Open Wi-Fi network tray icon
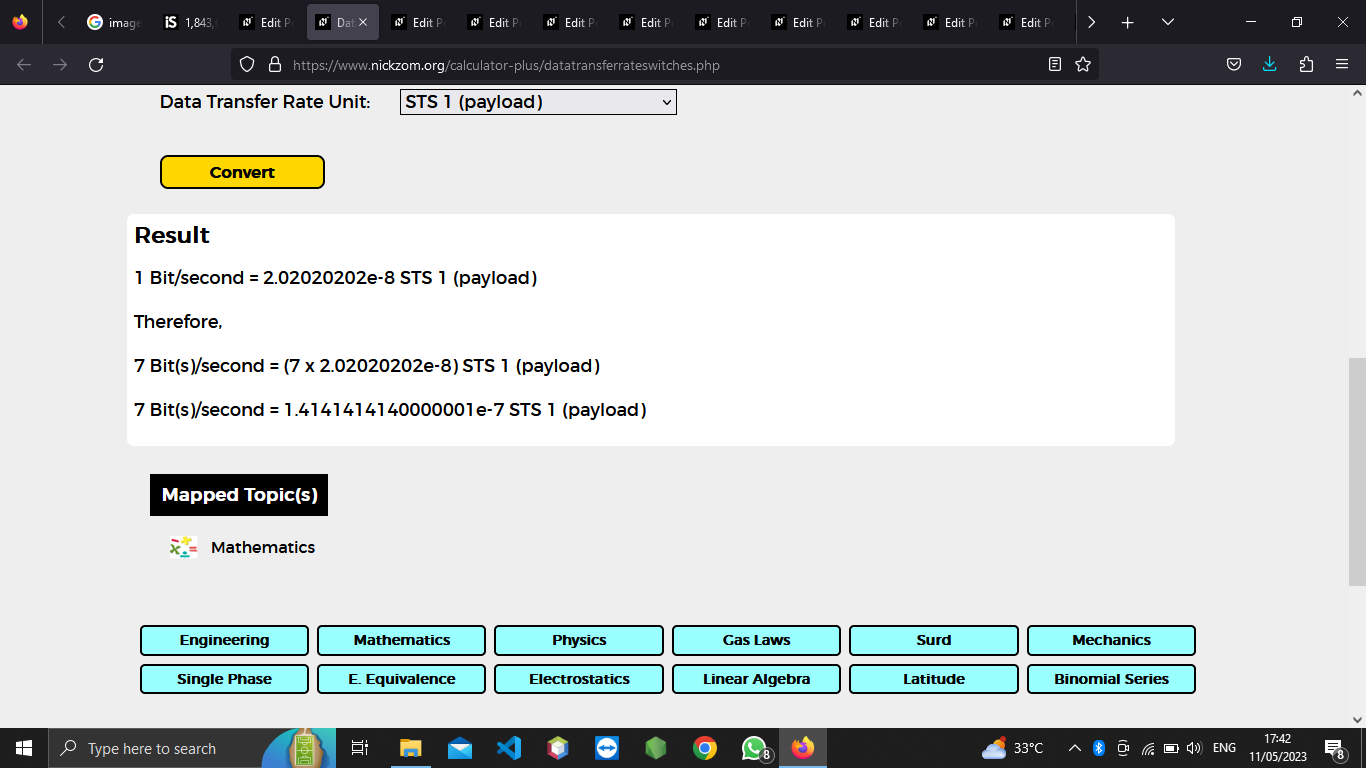 point(1147,748)
